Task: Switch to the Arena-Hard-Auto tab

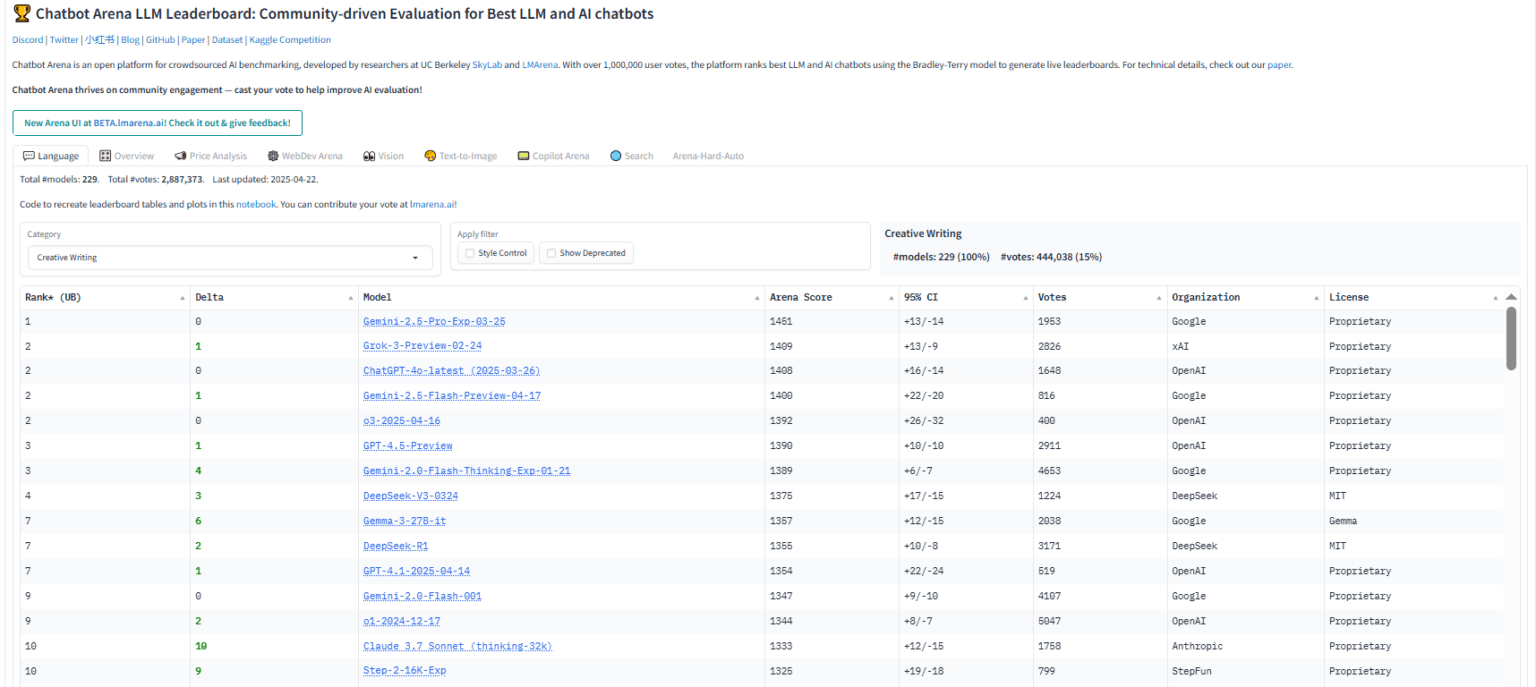Action: point(707,156)
